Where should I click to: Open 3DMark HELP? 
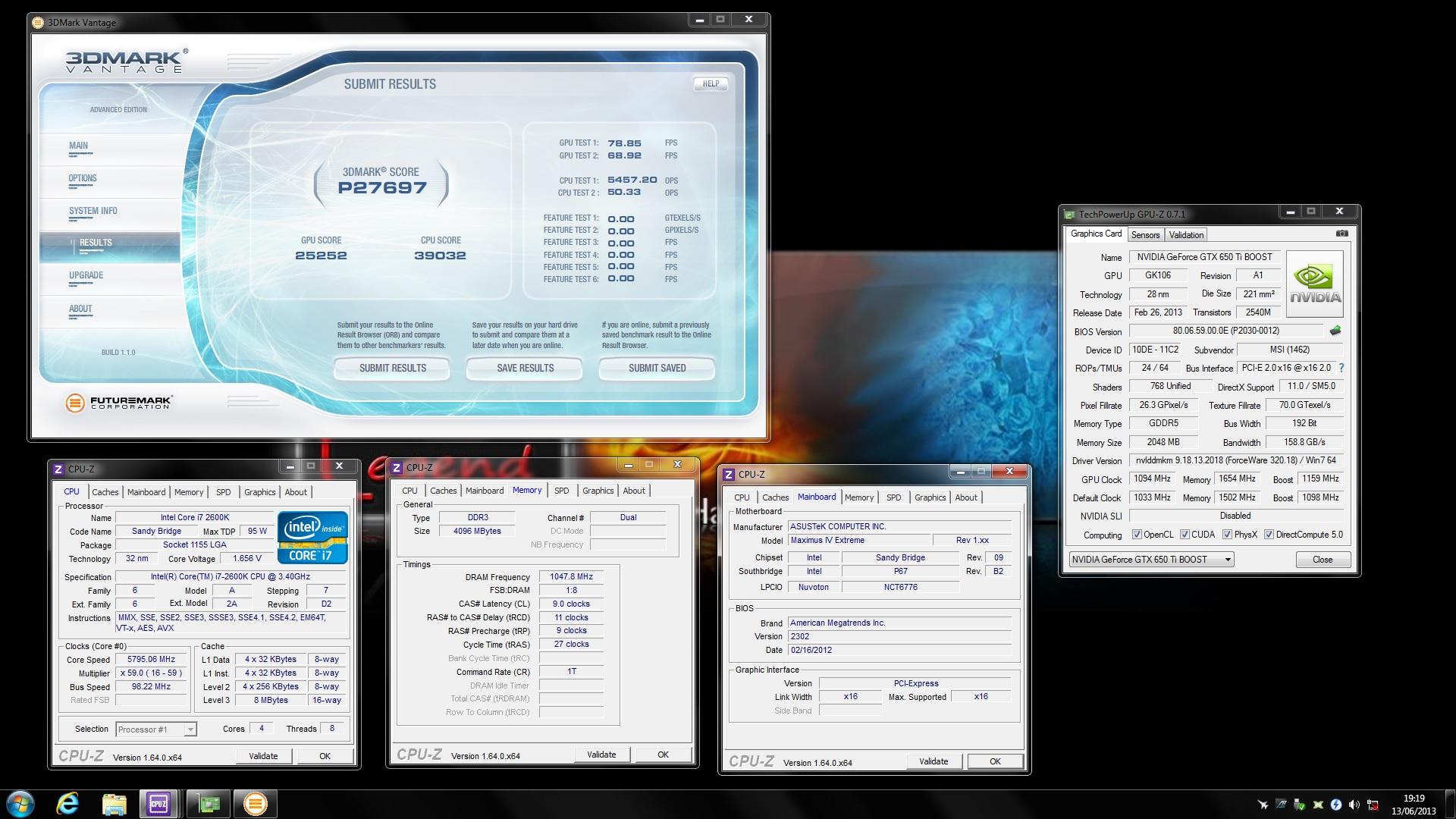[711, 84]
